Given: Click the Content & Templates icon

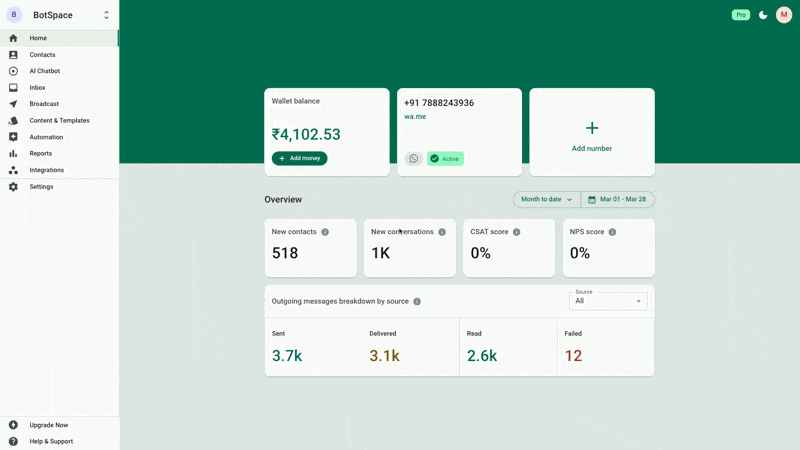Looking at the screenshot, I should coord(13,120).
